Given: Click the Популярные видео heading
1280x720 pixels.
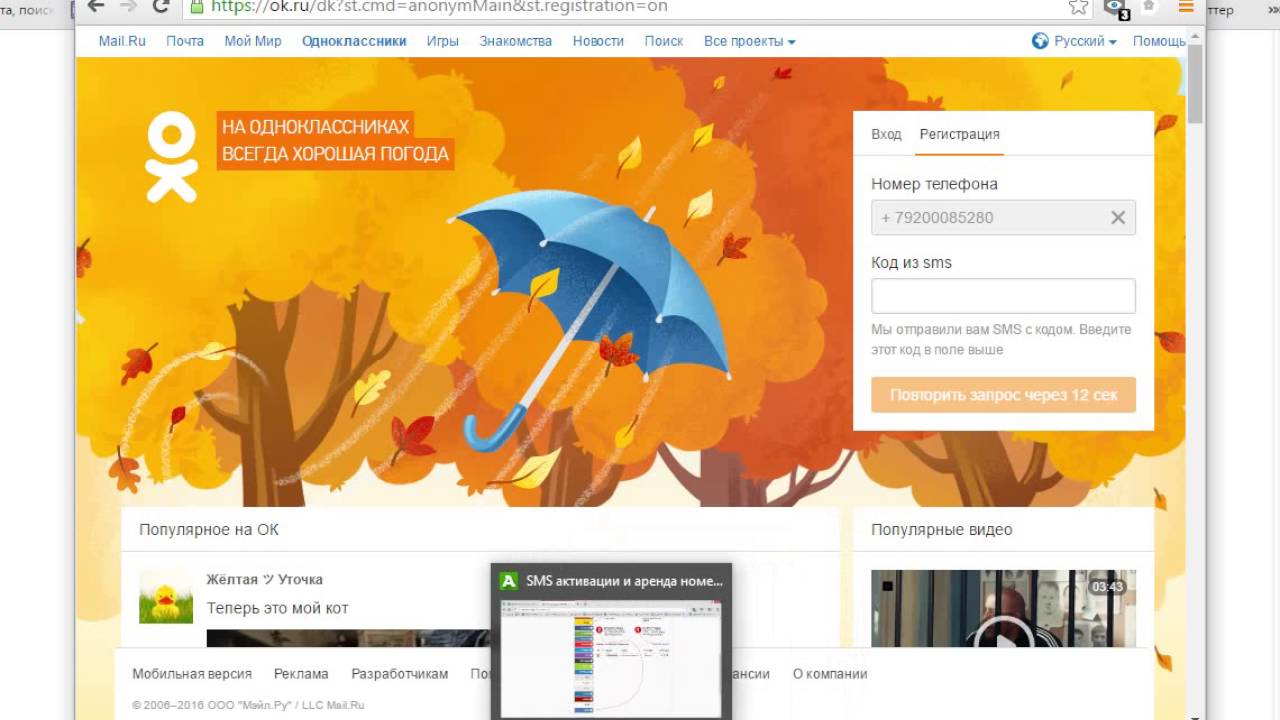Looking at the screenshot, I should point(941,530).
